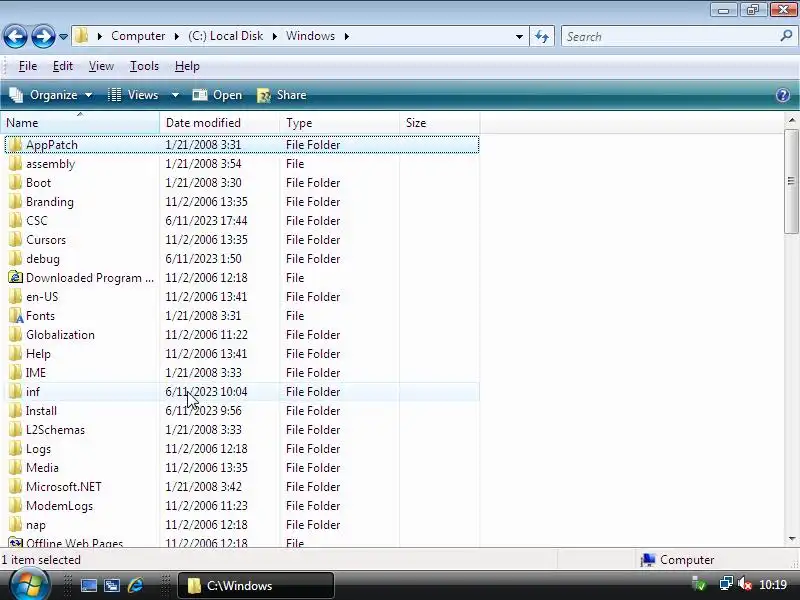Click the Share toolbar button
The height and width of the screenshot is (600, 800).
click(282, 95)
